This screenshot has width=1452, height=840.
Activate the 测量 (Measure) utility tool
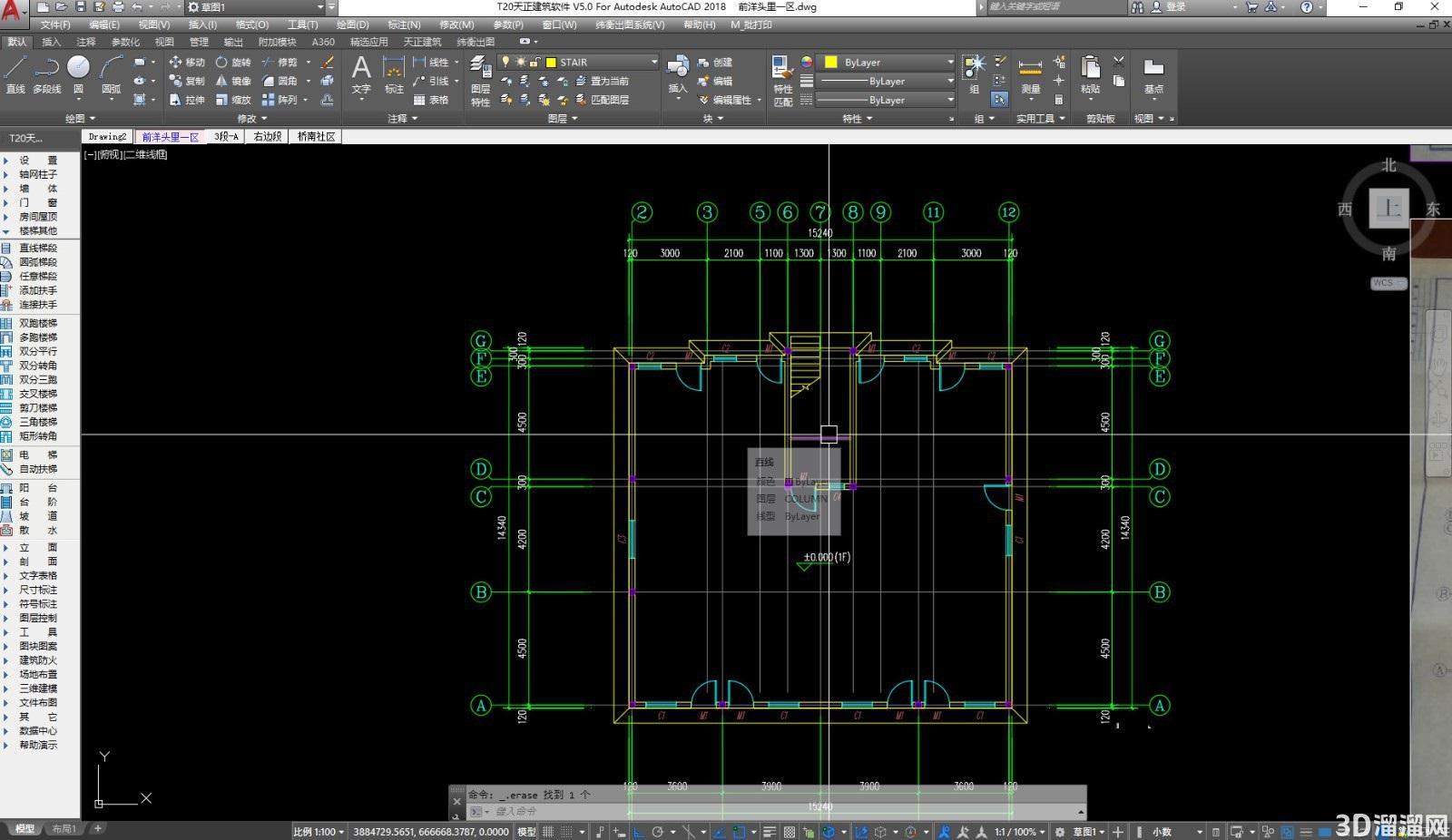tap(1030, 76)
